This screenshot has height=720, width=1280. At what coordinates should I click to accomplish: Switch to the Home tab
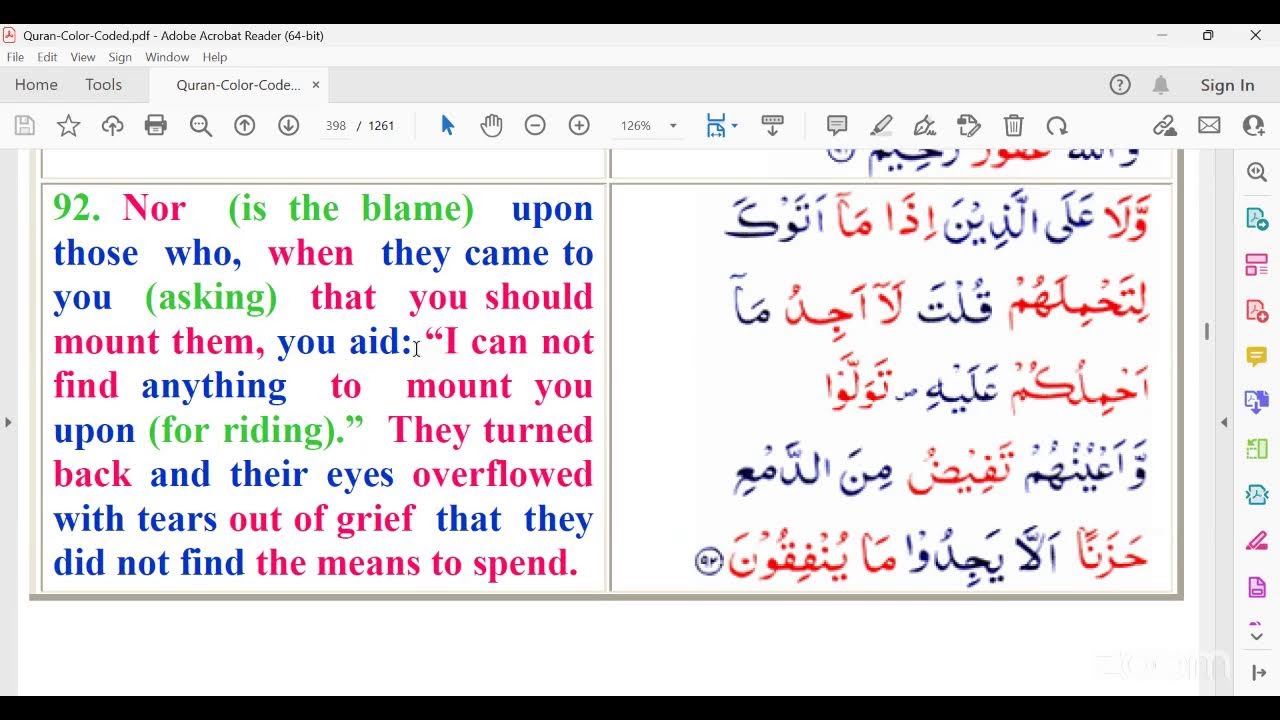point(36,85)
